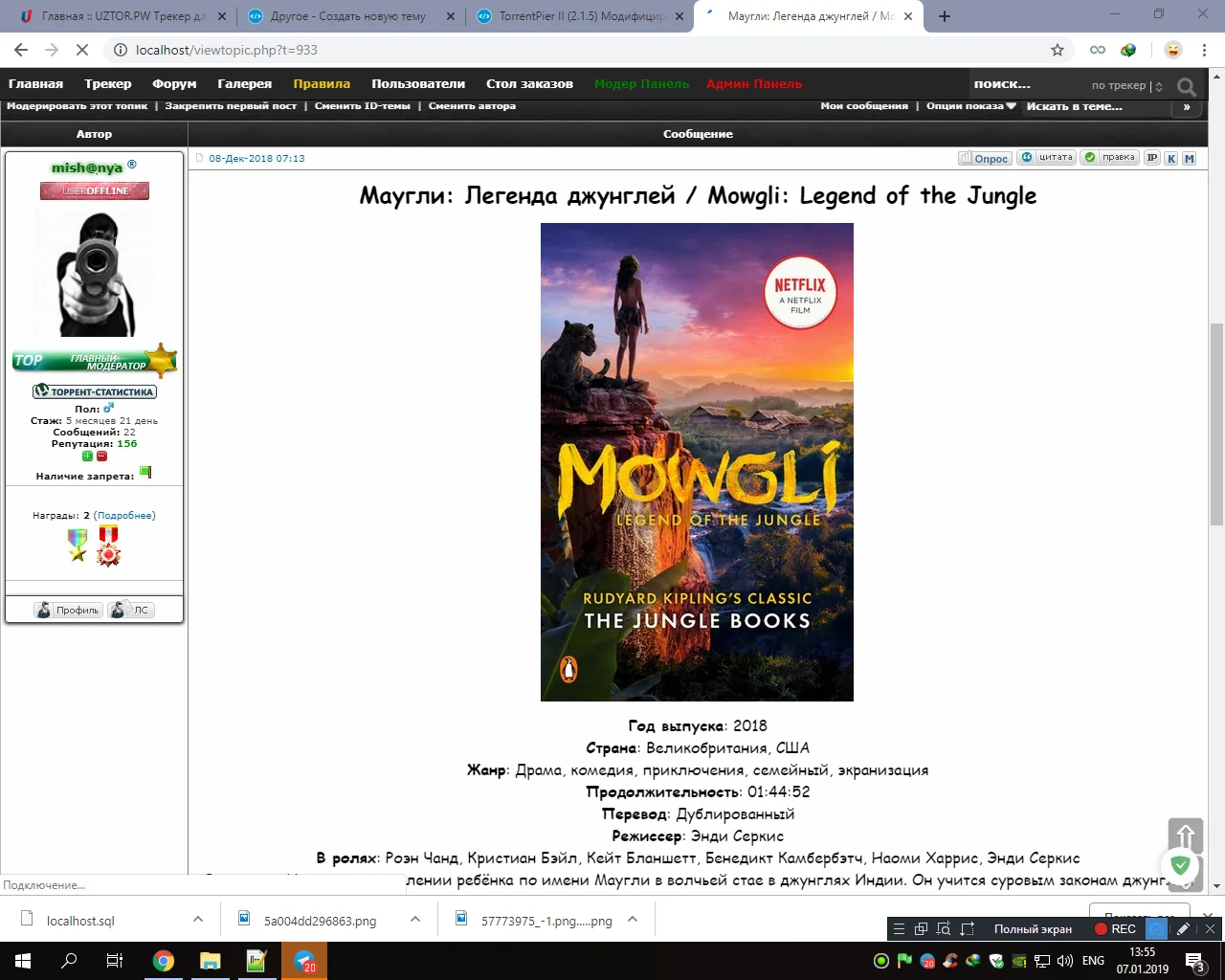Click the цитата quote button
Screen dimensions: 1225x980
(1047, 158)
